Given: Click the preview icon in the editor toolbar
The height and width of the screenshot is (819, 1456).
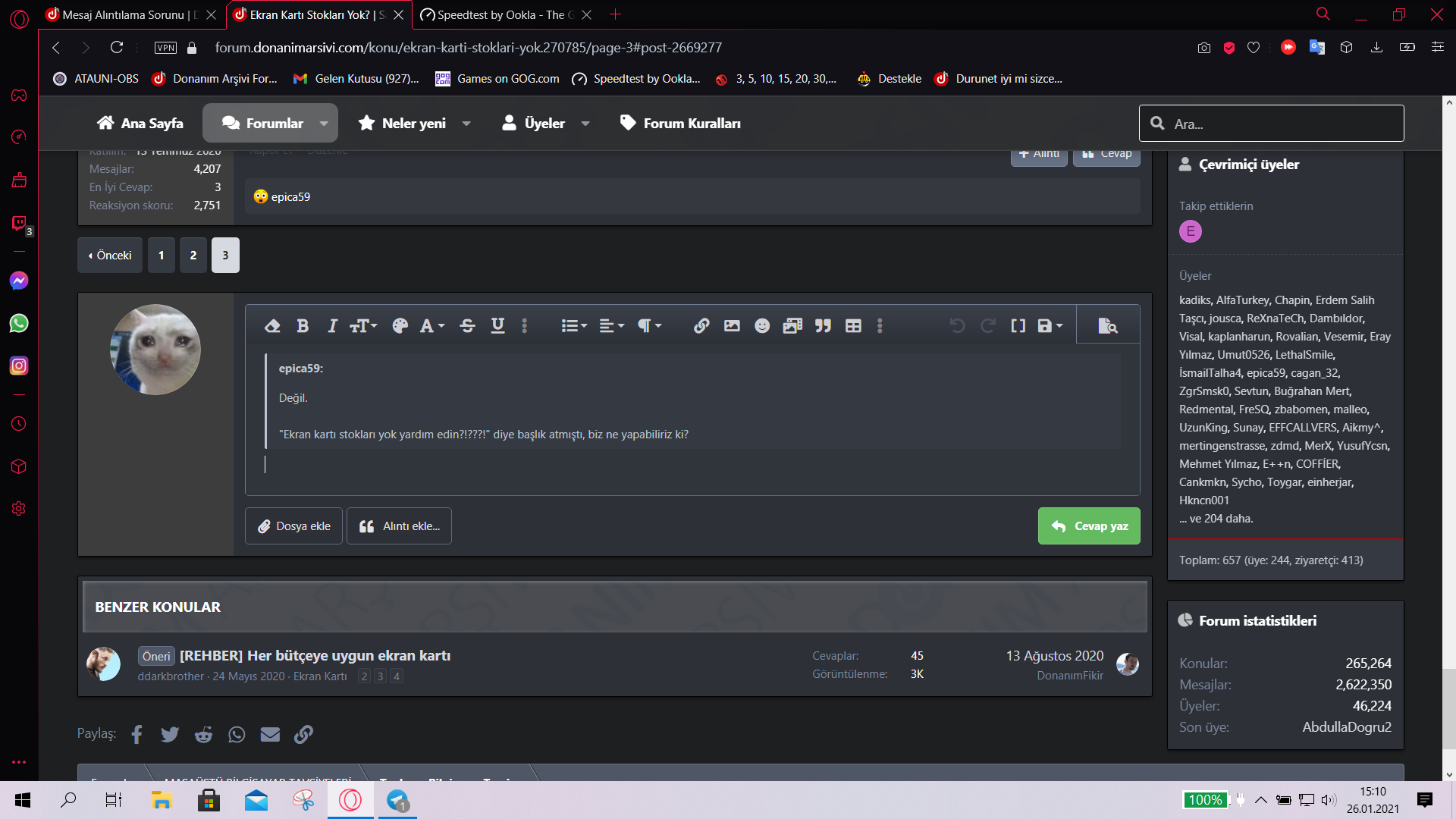Looking at the screenshot, I should point(1108,326).
